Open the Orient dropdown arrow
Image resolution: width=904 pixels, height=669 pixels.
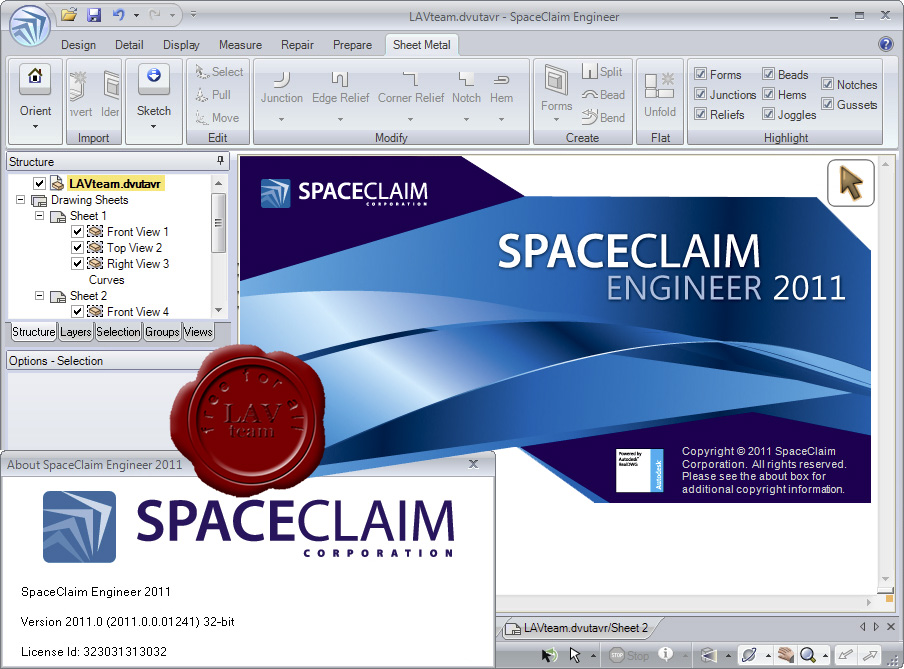(x=35, y=126)
